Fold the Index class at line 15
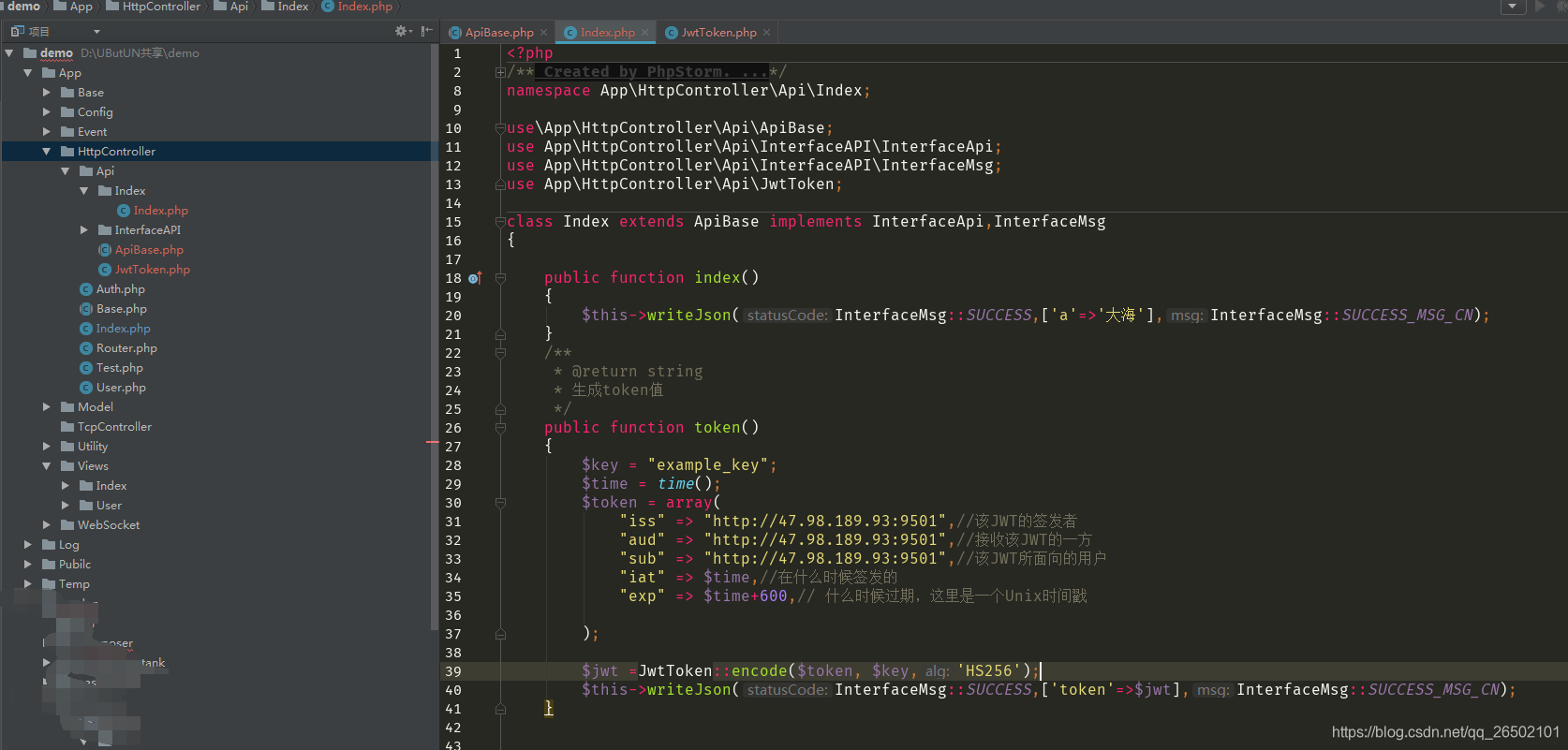The height and width of the screenshot is (750, 1568). pos(500,222)
